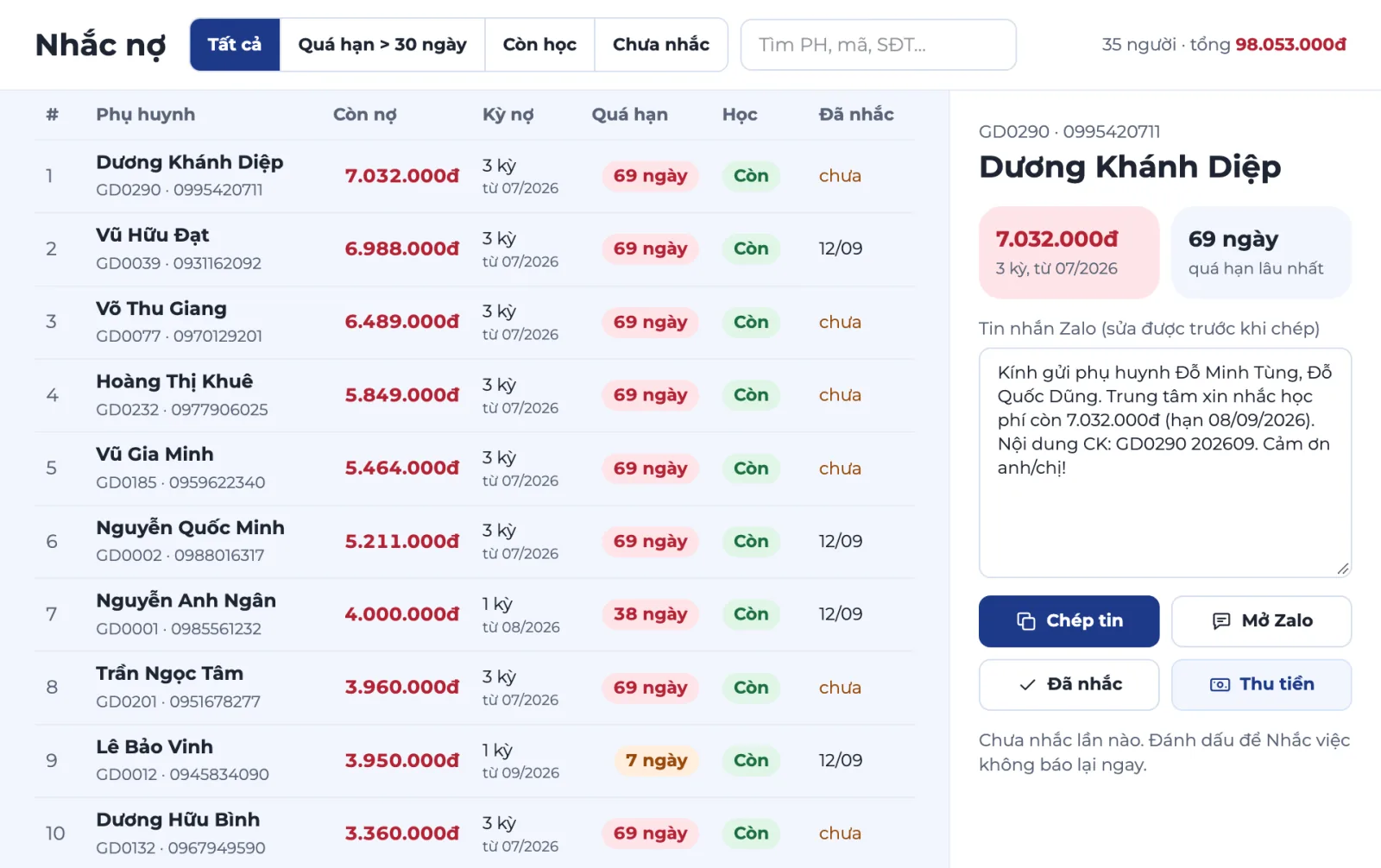Select the Nguyễn Anh Ngân row

coord(475,614)
